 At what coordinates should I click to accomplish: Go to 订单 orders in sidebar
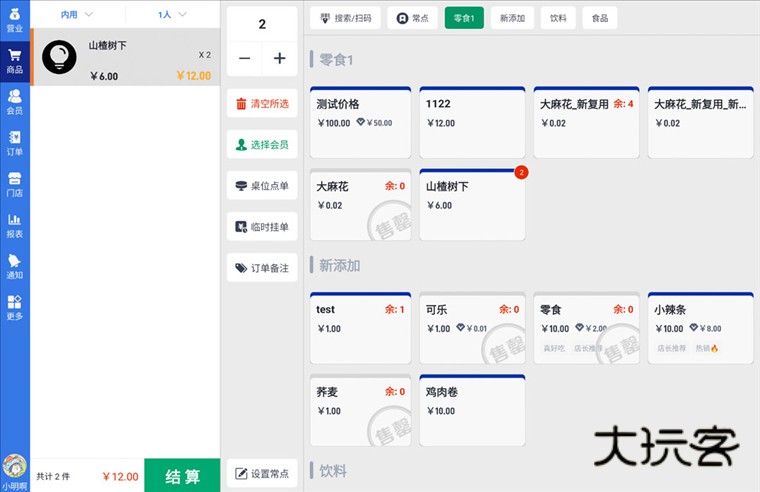pyautogui.click(x=15, y=143)
